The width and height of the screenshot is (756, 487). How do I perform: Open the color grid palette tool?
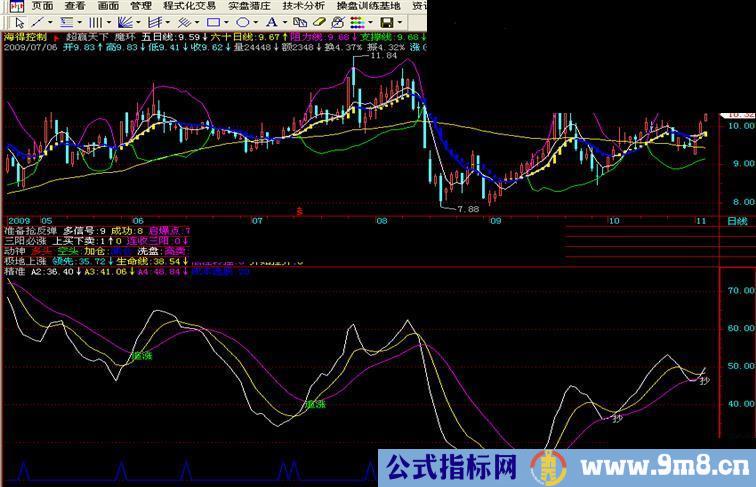click(x=356, y=21)
